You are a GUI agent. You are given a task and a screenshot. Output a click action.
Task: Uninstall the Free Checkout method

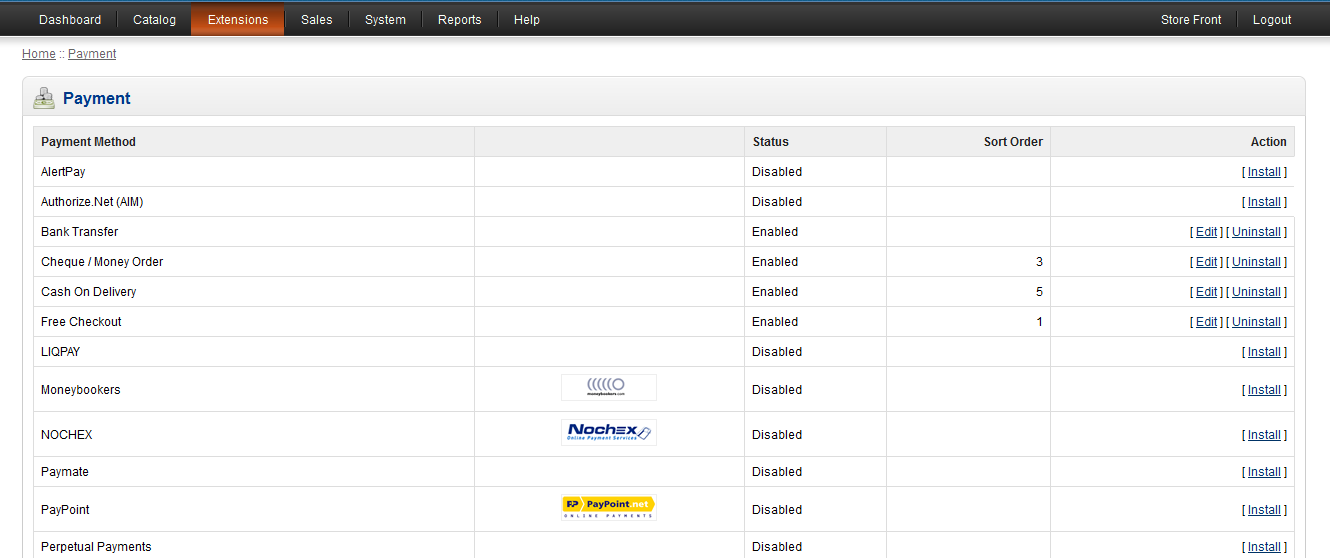(1256, 322)
